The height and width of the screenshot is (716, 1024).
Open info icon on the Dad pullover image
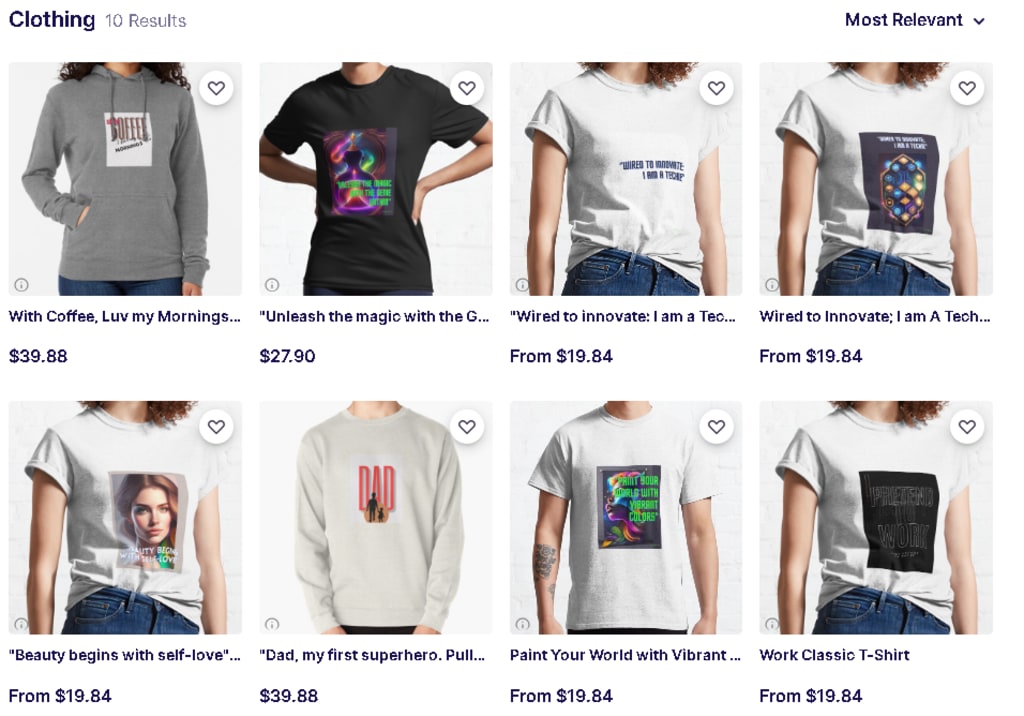coord(272,624)
